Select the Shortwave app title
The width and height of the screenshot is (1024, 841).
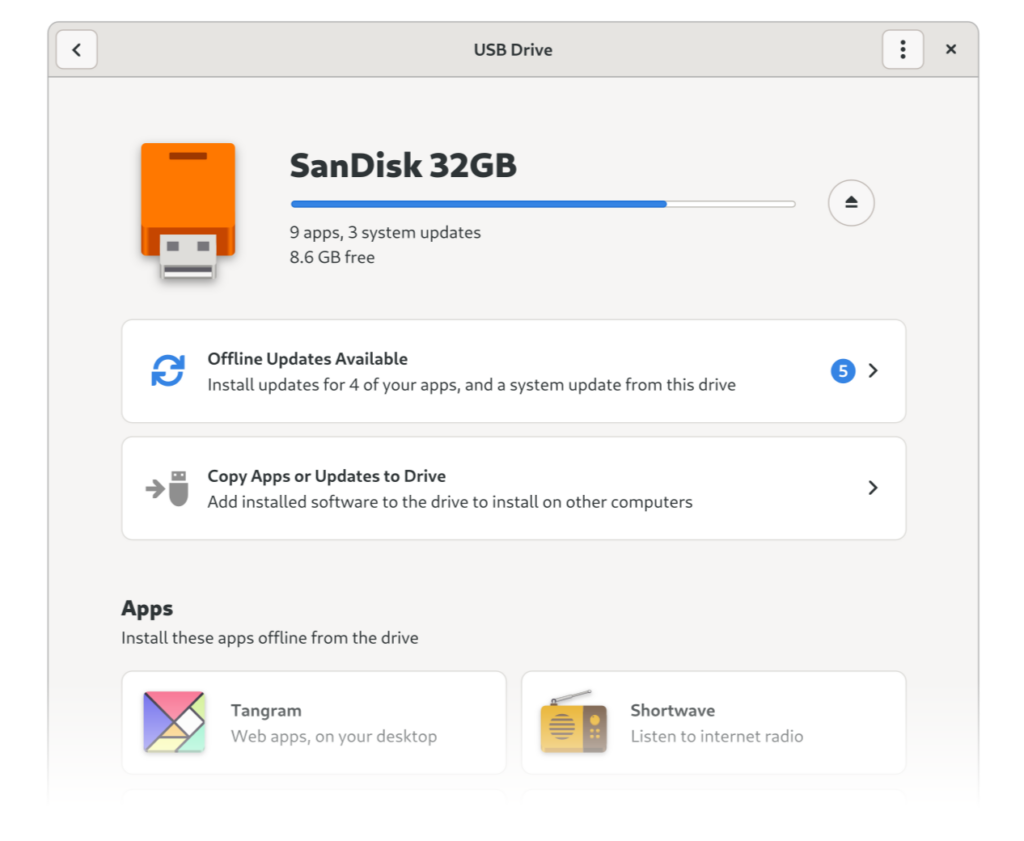(673, 710)
